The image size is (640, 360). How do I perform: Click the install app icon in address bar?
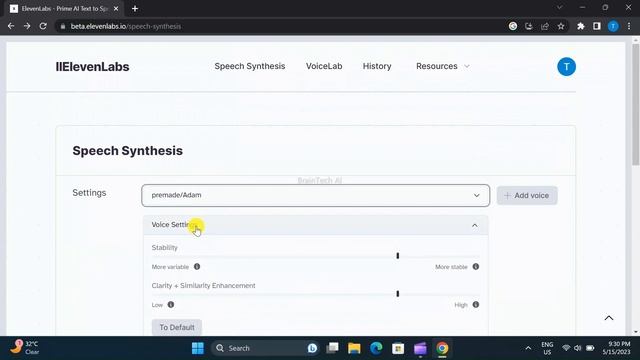[x=529, y=26]
